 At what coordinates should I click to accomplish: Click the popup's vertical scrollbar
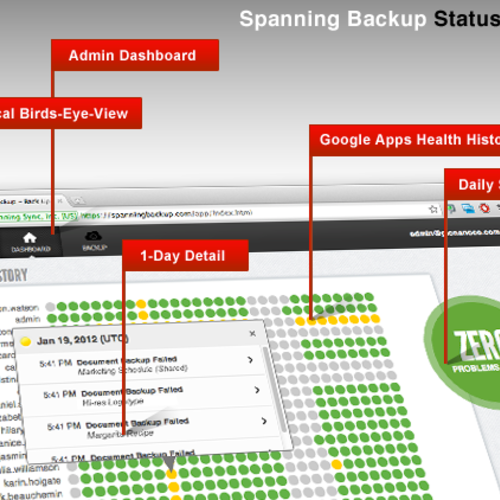pyautogui.click(x=274, y=390)
